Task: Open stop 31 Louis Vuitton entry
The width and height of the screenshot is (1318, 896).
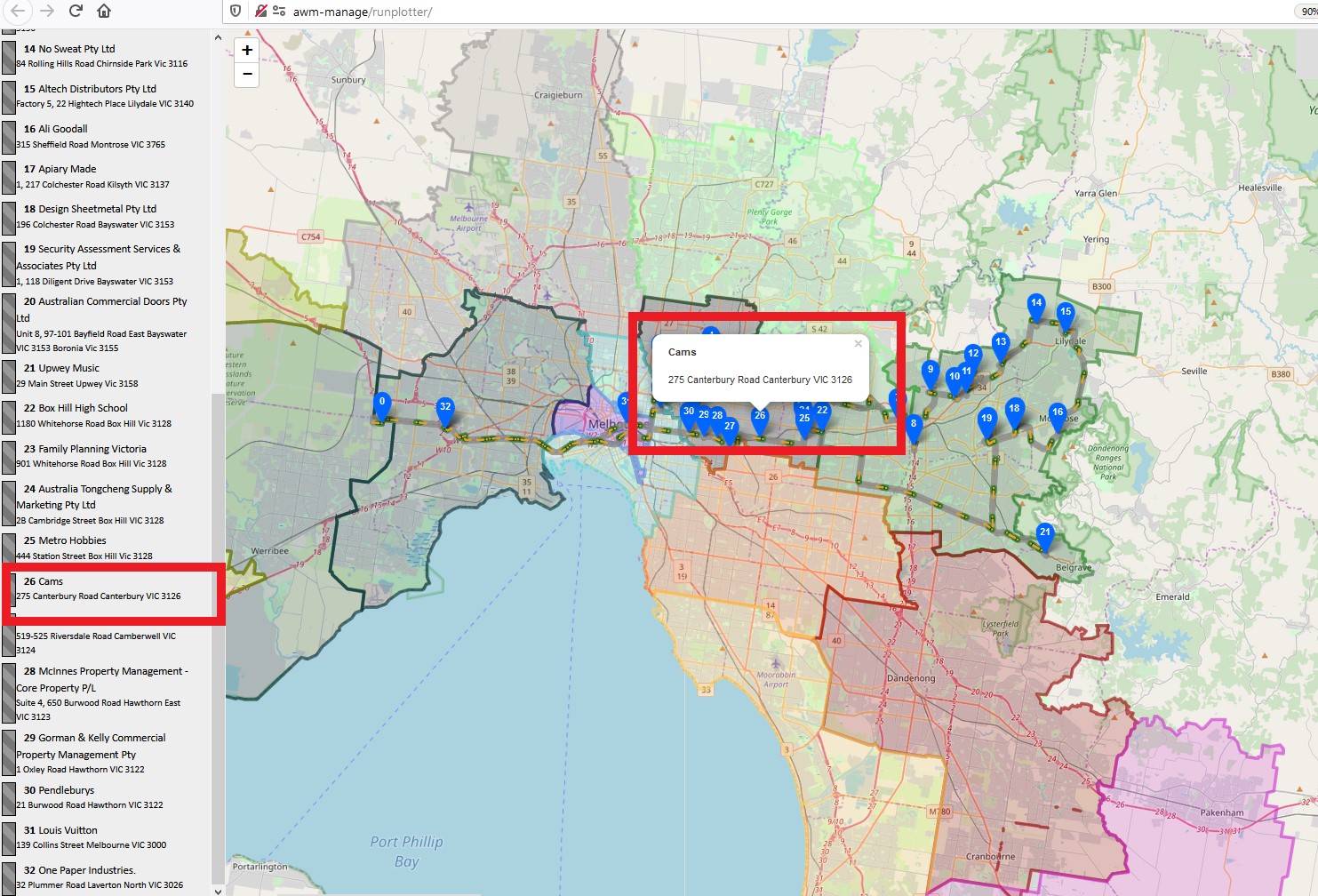Action: pos(113,837)
